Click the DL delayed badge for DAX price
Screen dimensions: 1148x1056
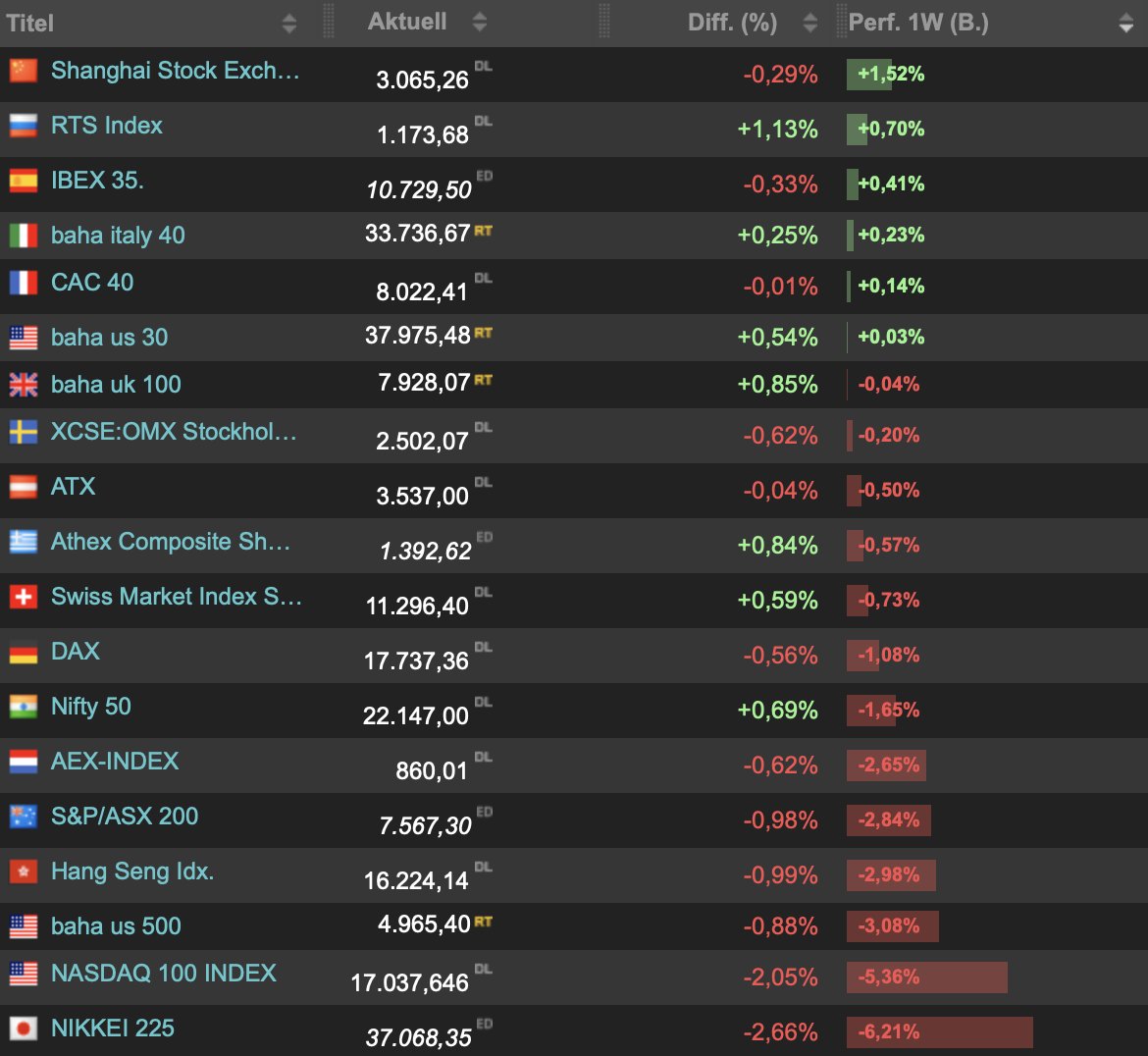pyautogui.click(x=483, y=647)
